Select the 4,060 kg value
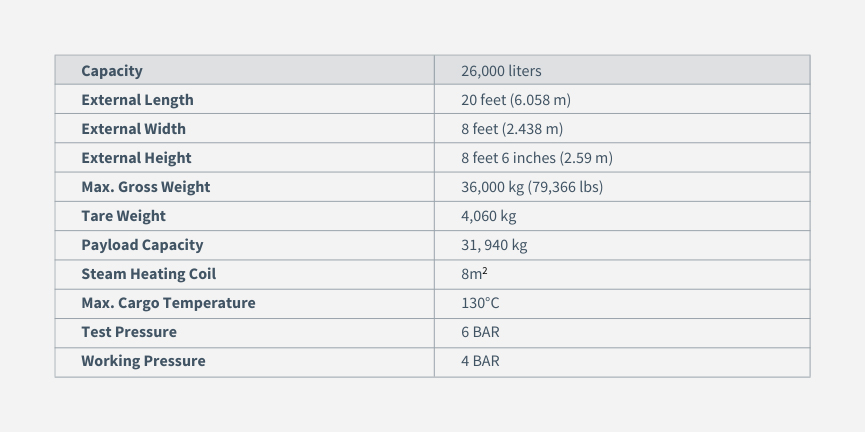The height and width of the screenshot is (432, 865). (488, 216)
